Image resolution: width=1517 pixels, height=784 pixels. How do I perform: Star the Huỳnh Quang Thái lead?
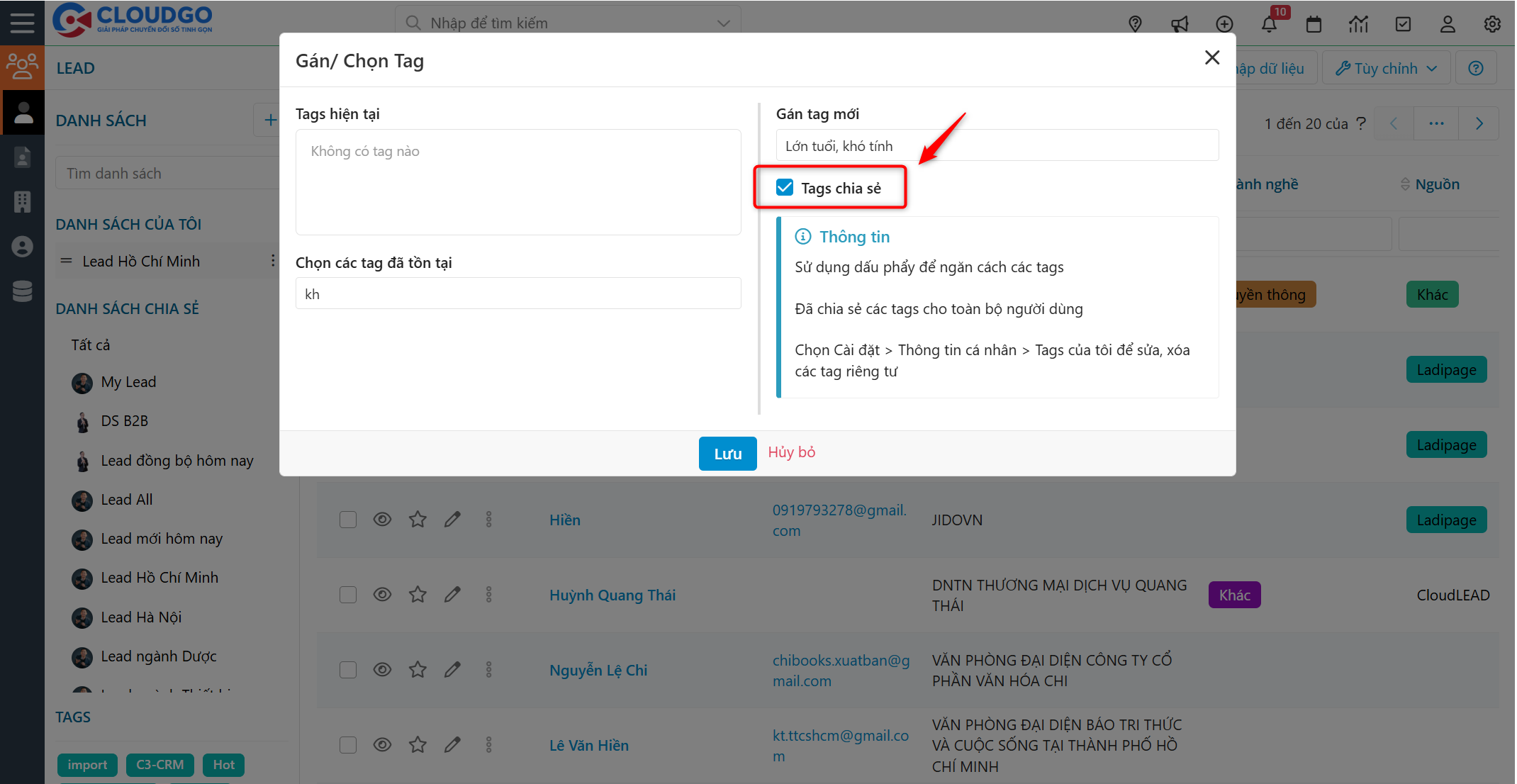(418, 595)
